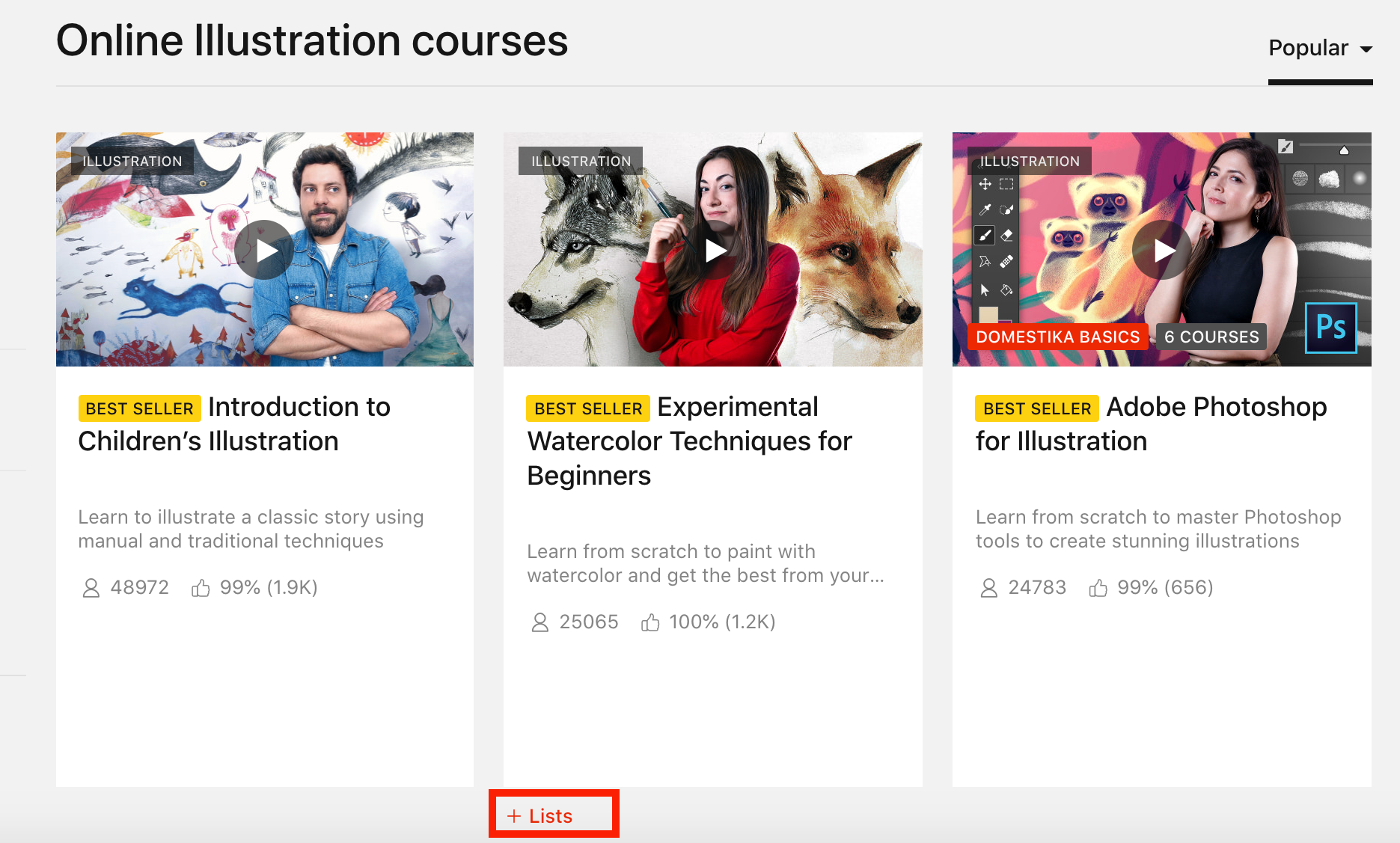Click the 99% (656) rating text
Image resolution: width=1400 pixels, height=843 pixels.
tap(1165, 587)
